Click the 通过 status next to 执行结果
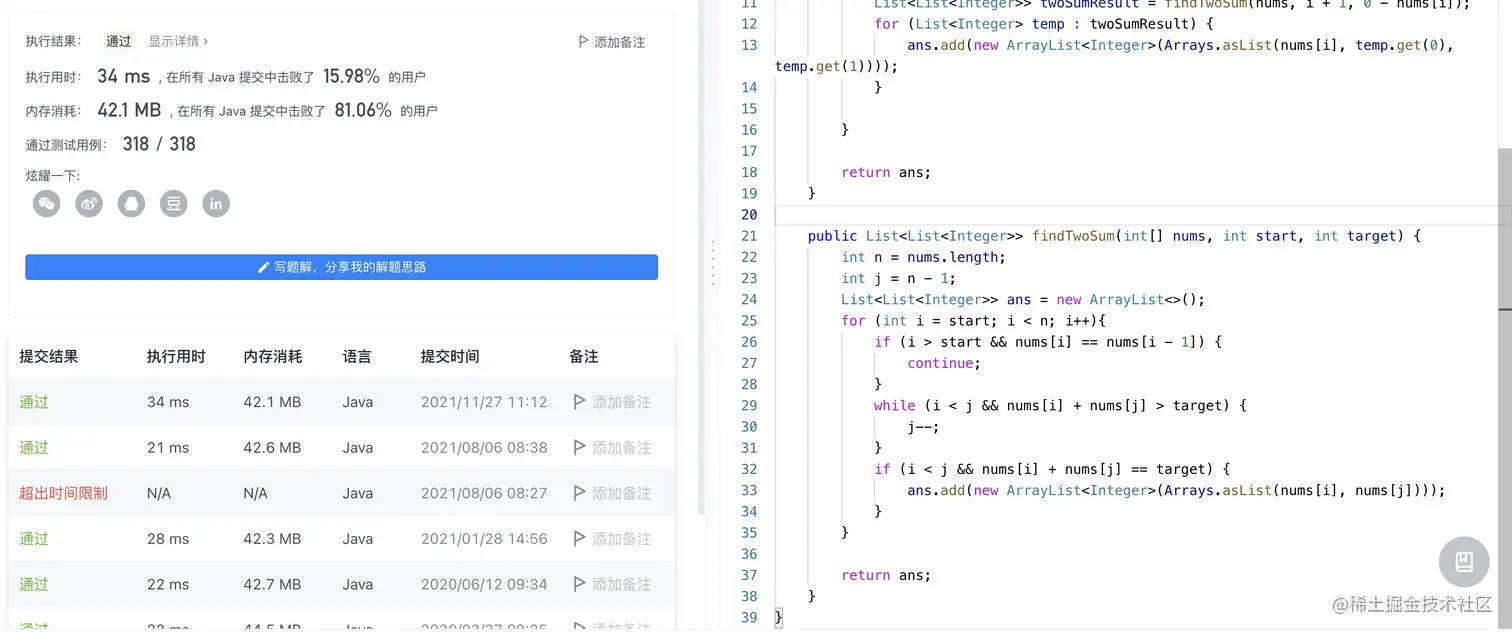 [x=119, y=42]
